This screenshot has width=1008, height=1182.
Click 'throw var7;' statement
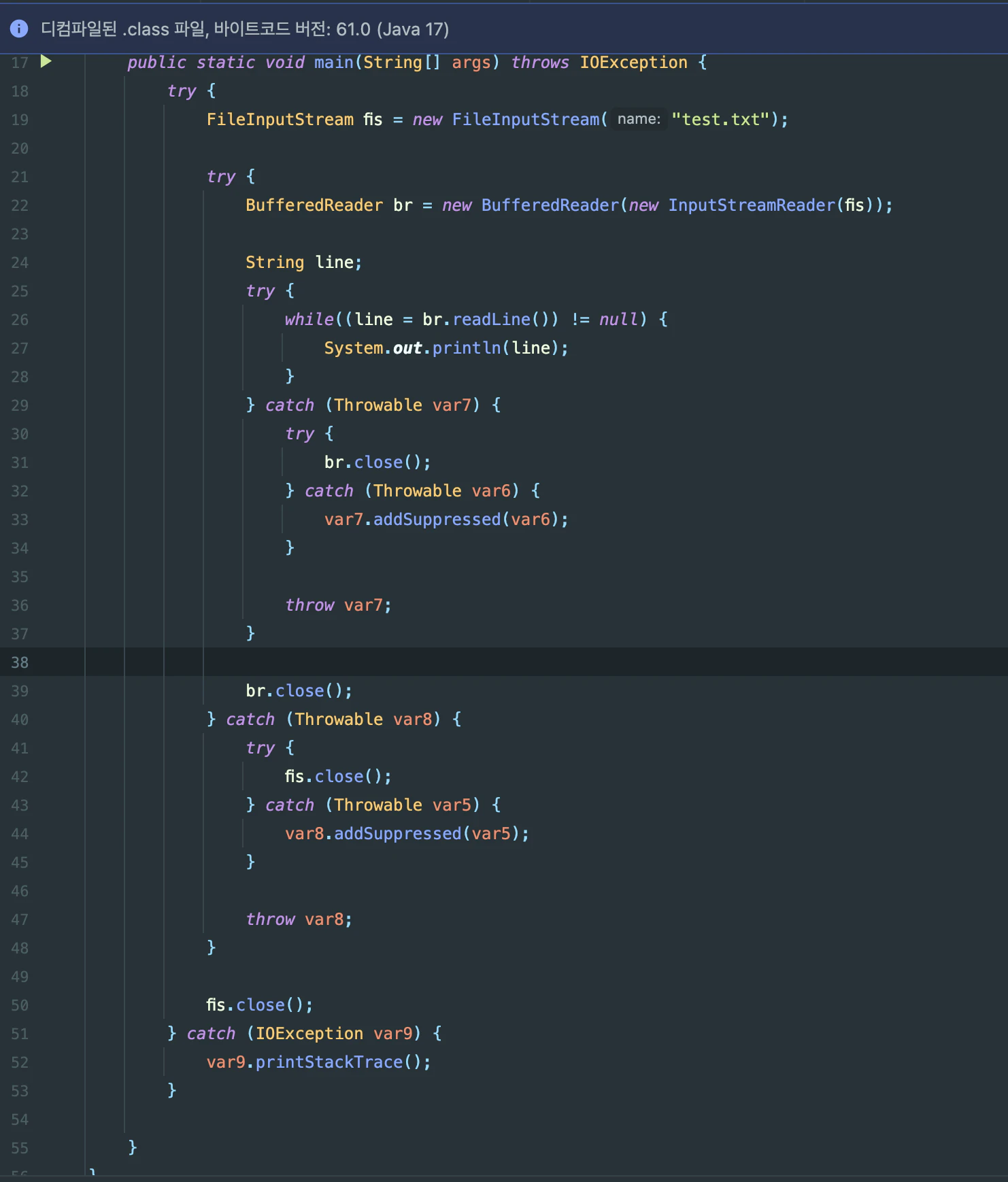point(338,605)
